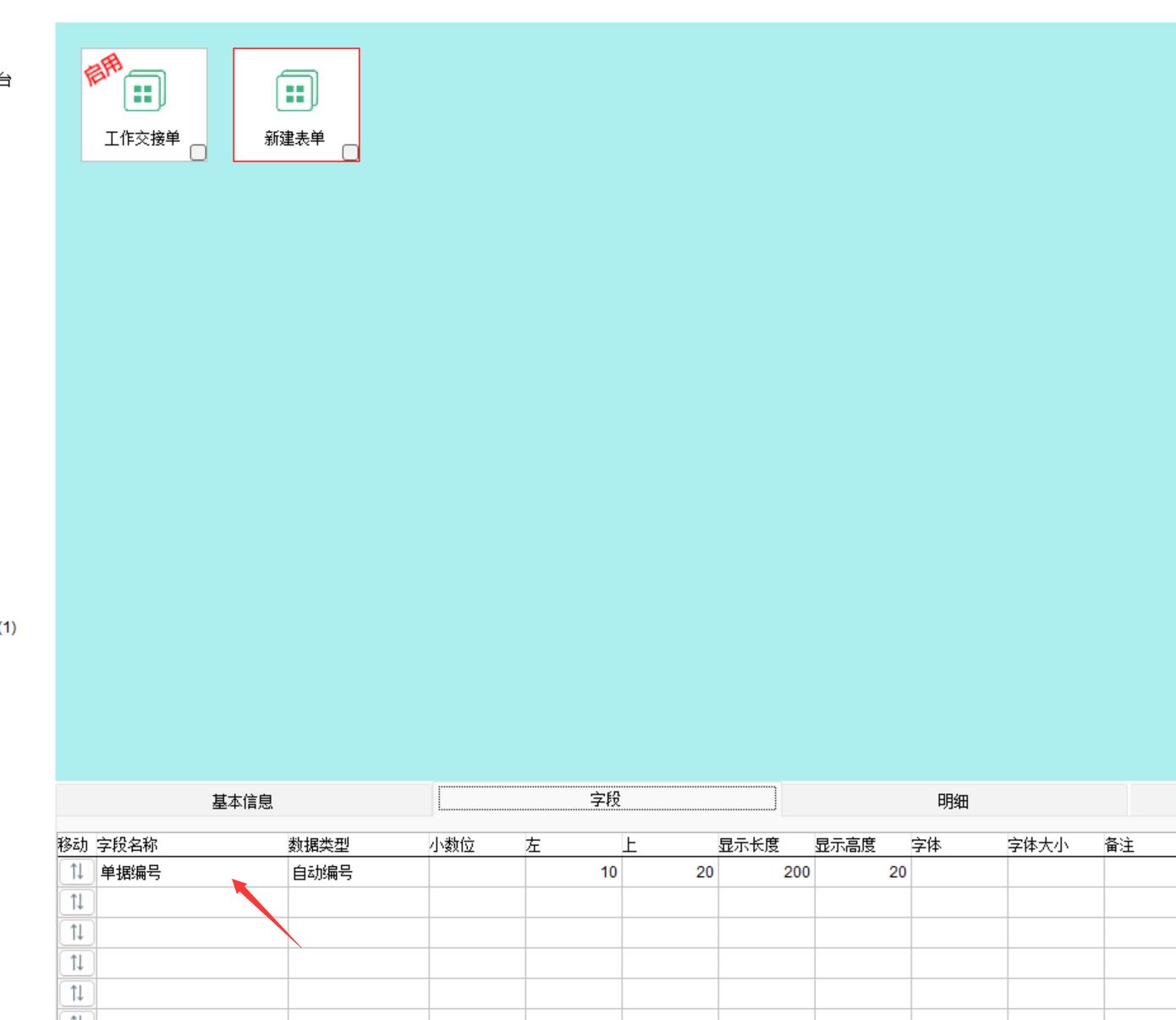Select the 新建表单 form icon
1176x1020 pixels.
coord(296,91)
